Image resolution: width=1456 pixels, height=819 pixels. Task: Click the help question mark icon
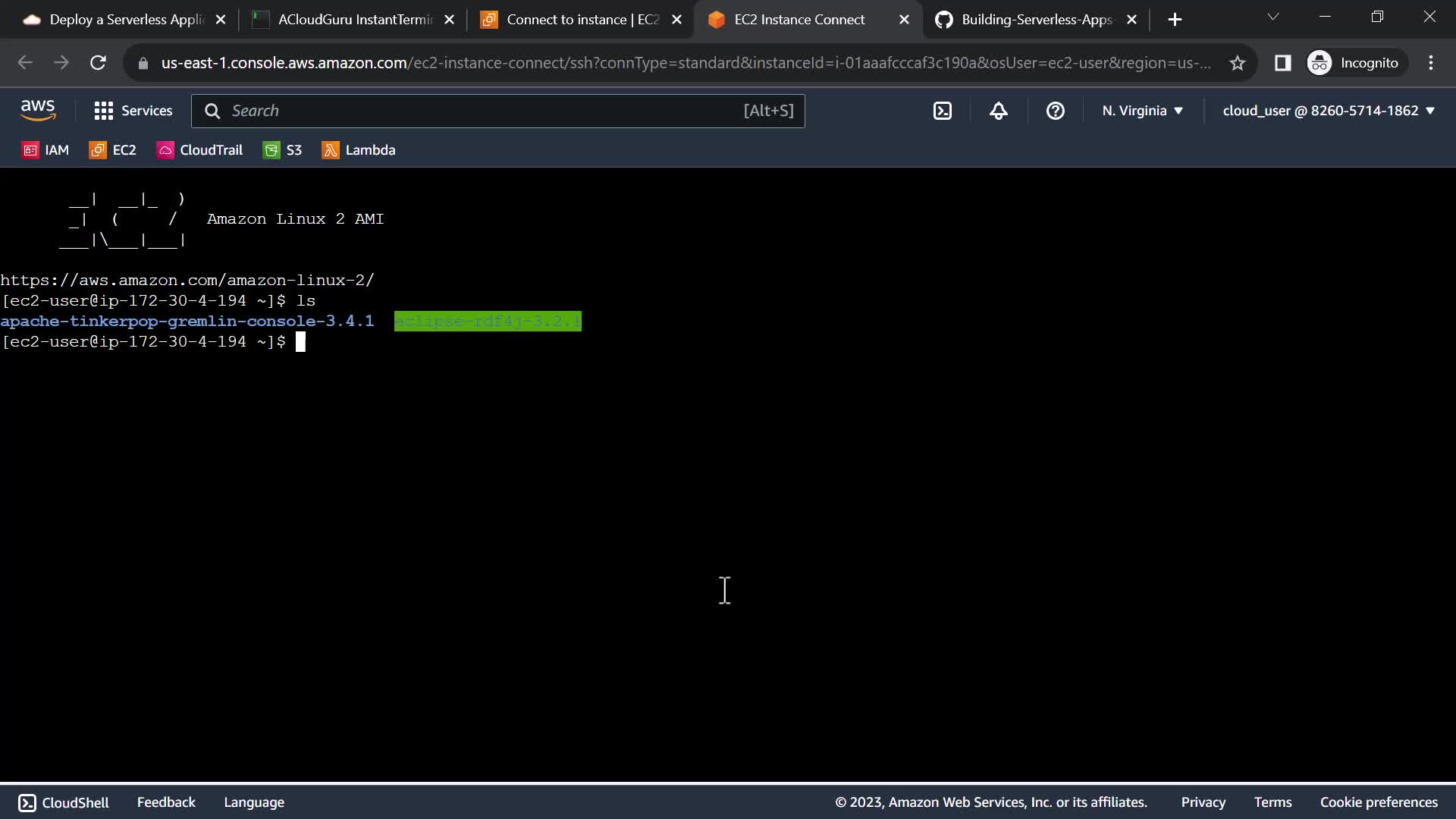click(x=1055, y=111)
